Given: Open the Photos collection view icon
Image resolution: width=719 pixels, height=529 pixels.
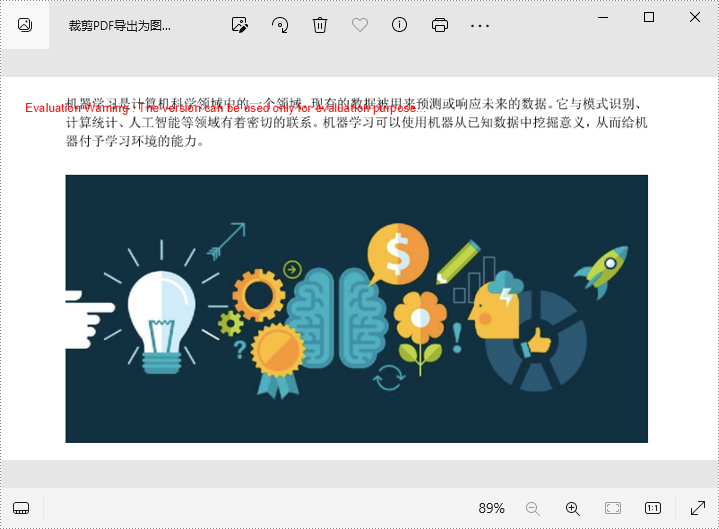Looking at the screenshot, I should 25,25.
